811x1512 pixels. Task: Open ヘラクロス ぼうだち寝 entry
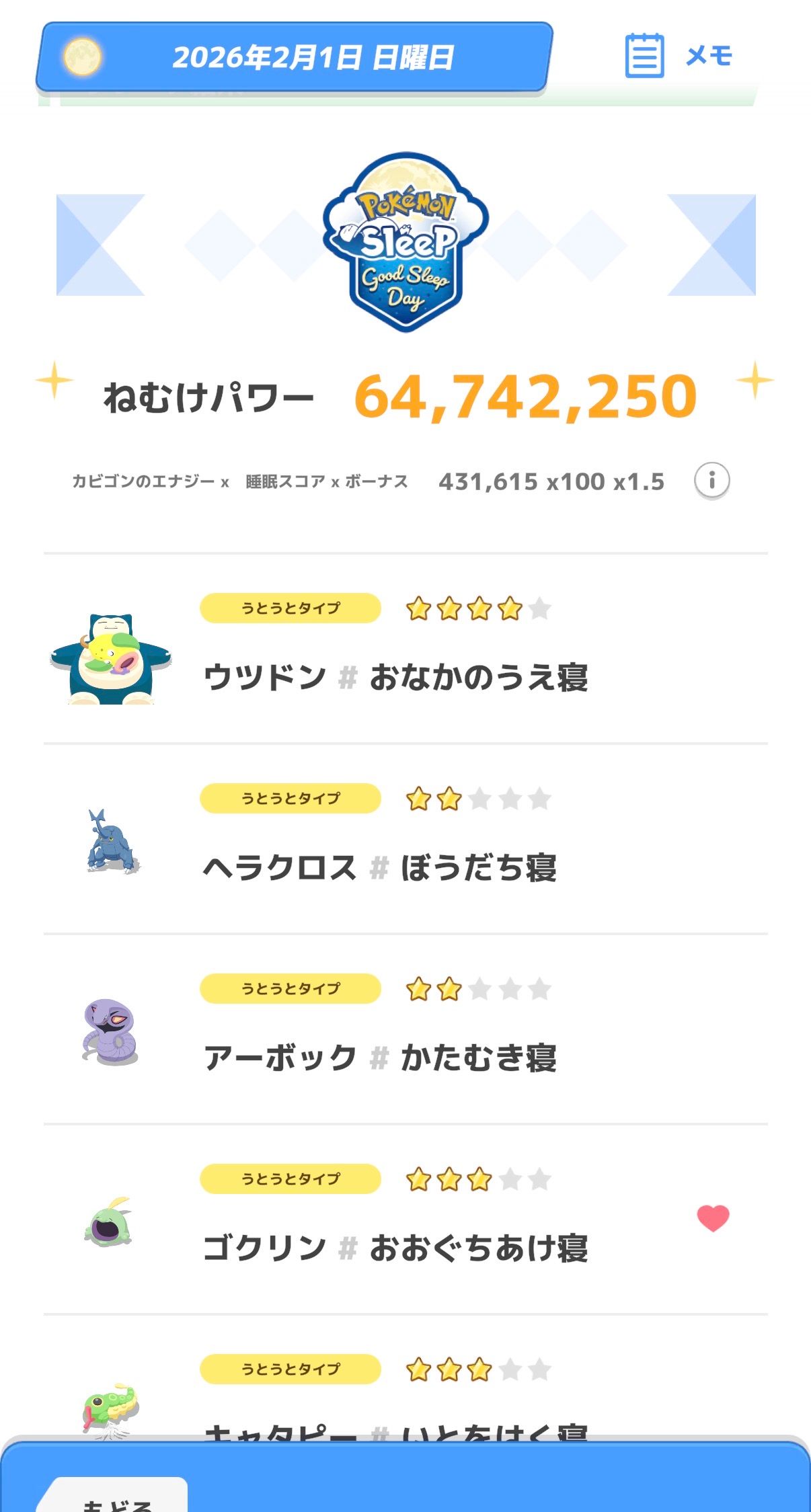(380, 867)
